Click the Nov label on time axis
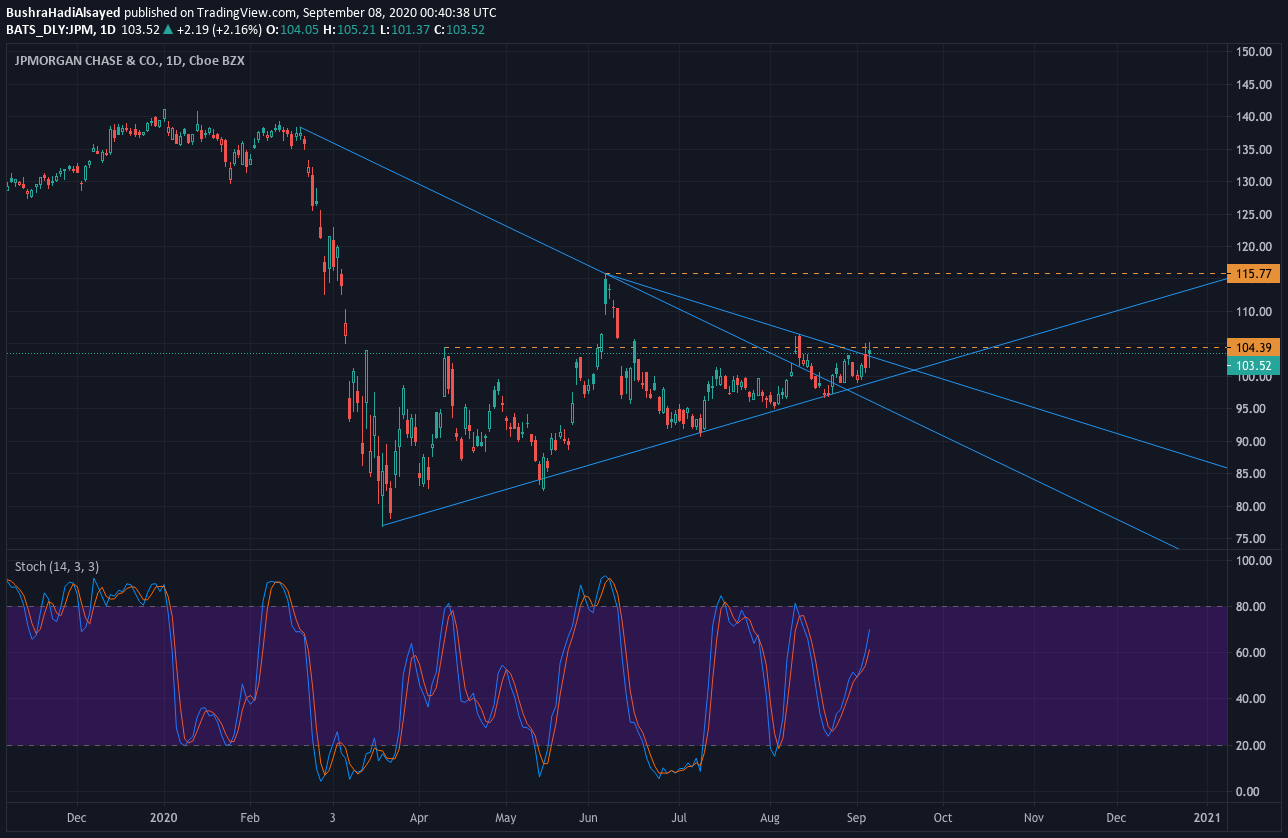Viewport: 1288px width, 838px height. pyautogui.click(x=1034, y=817)
